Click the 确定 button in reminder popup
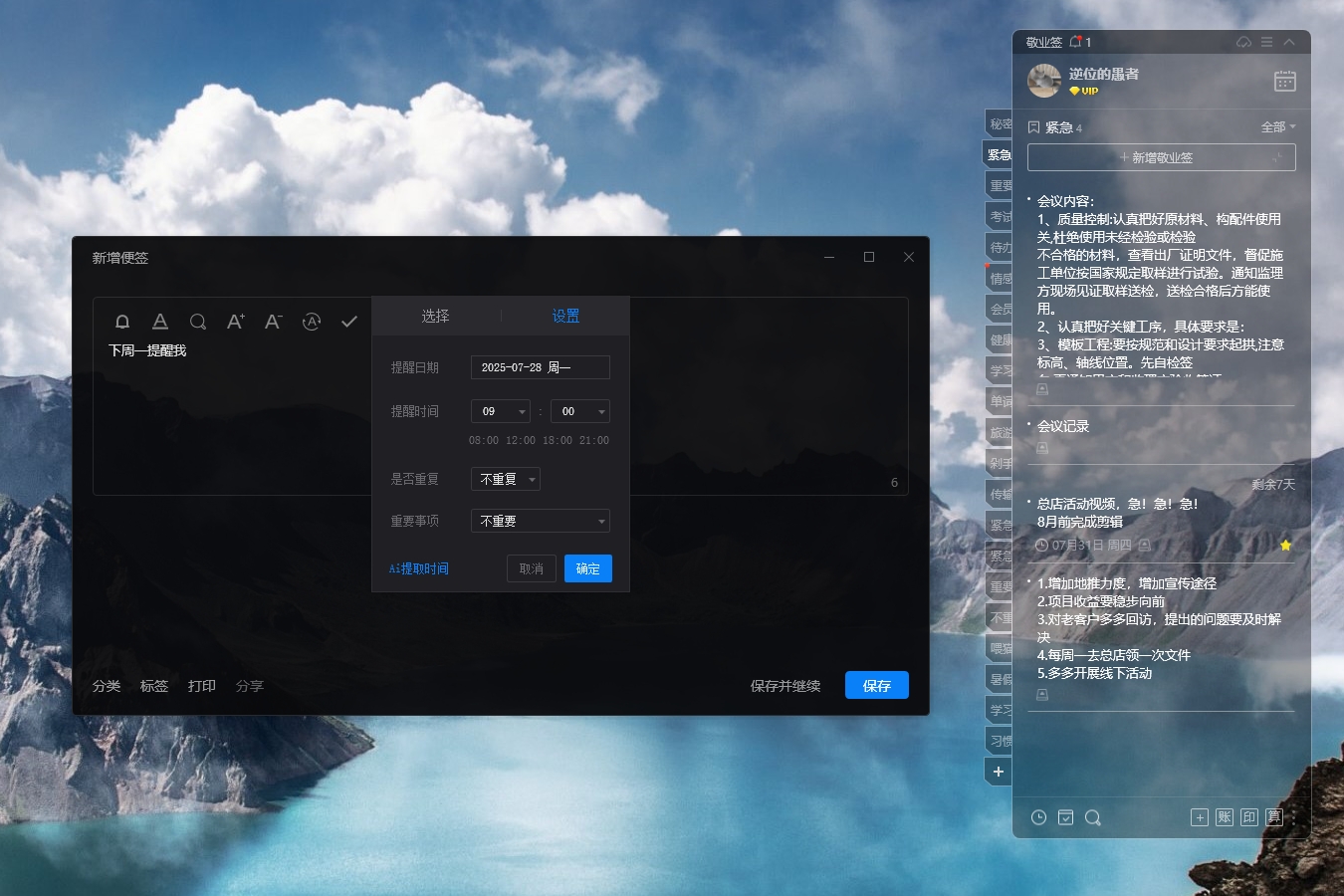1344x896 pixels. (588, 568)
